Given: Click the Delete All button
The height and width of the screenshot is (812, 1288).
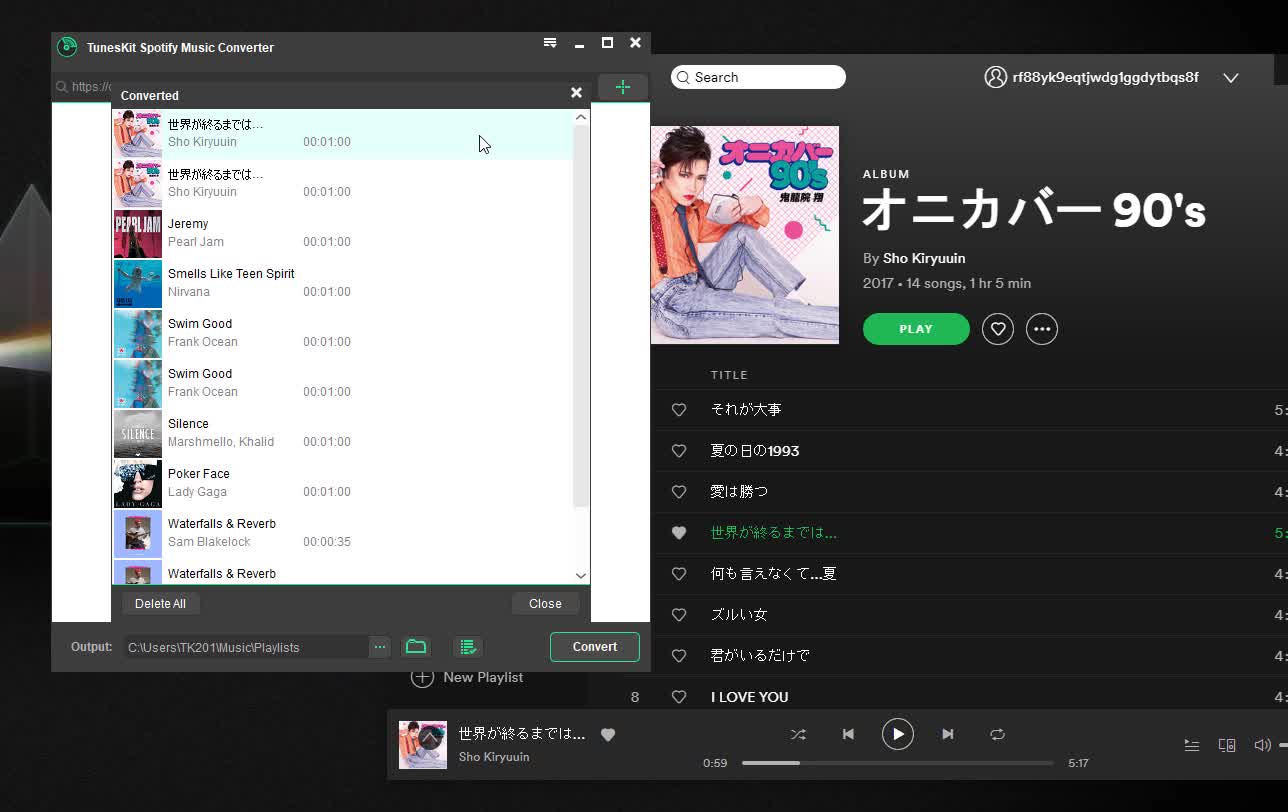Looking at the screenshot, I should [x=160, y=603].
